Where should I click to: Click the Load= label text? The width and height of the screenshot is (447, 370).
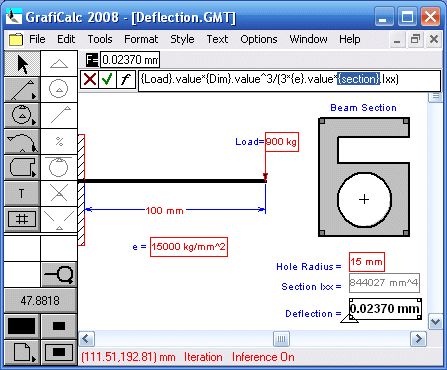click(250, 142)
